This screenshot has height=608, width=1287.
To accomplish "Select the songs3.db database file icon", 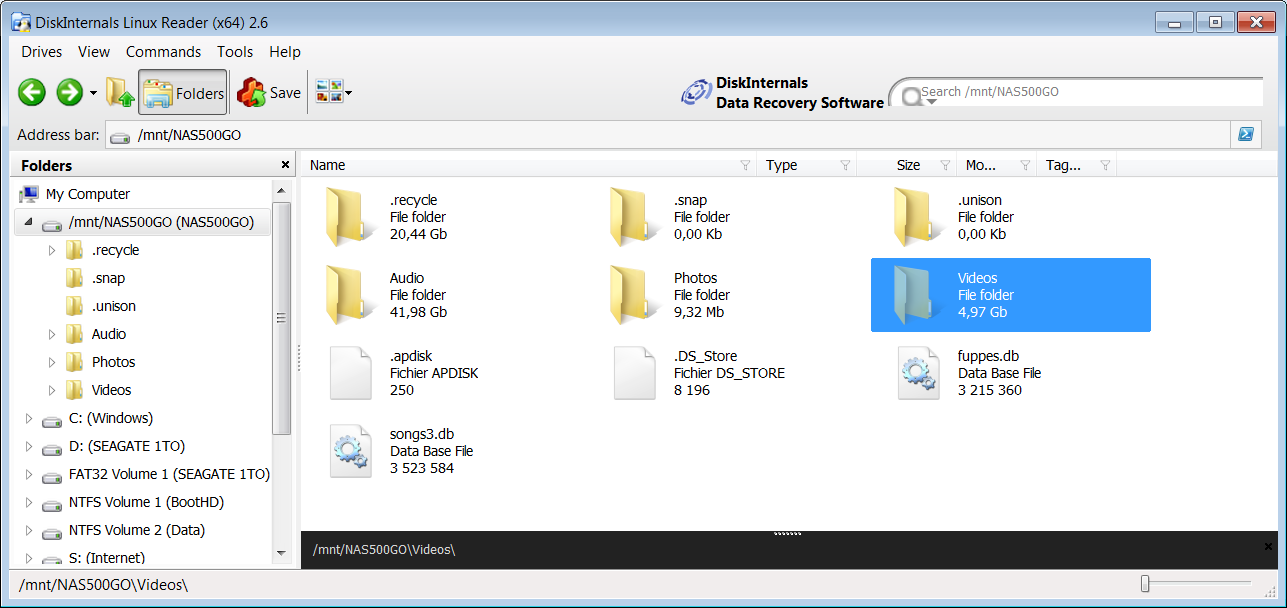I will click(350, 451).
